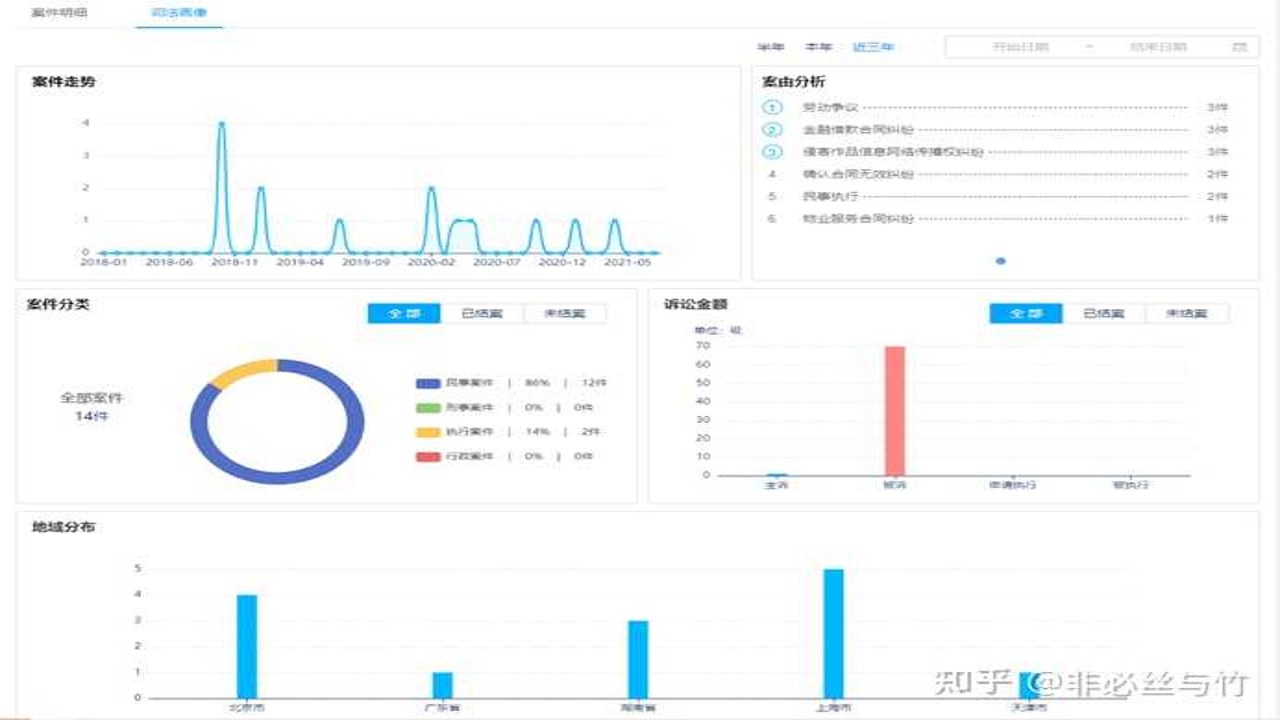The image size is (1280, 720).
Task: Click the 金融借款合同纠纷 row
Action: (x=996, y=130)
